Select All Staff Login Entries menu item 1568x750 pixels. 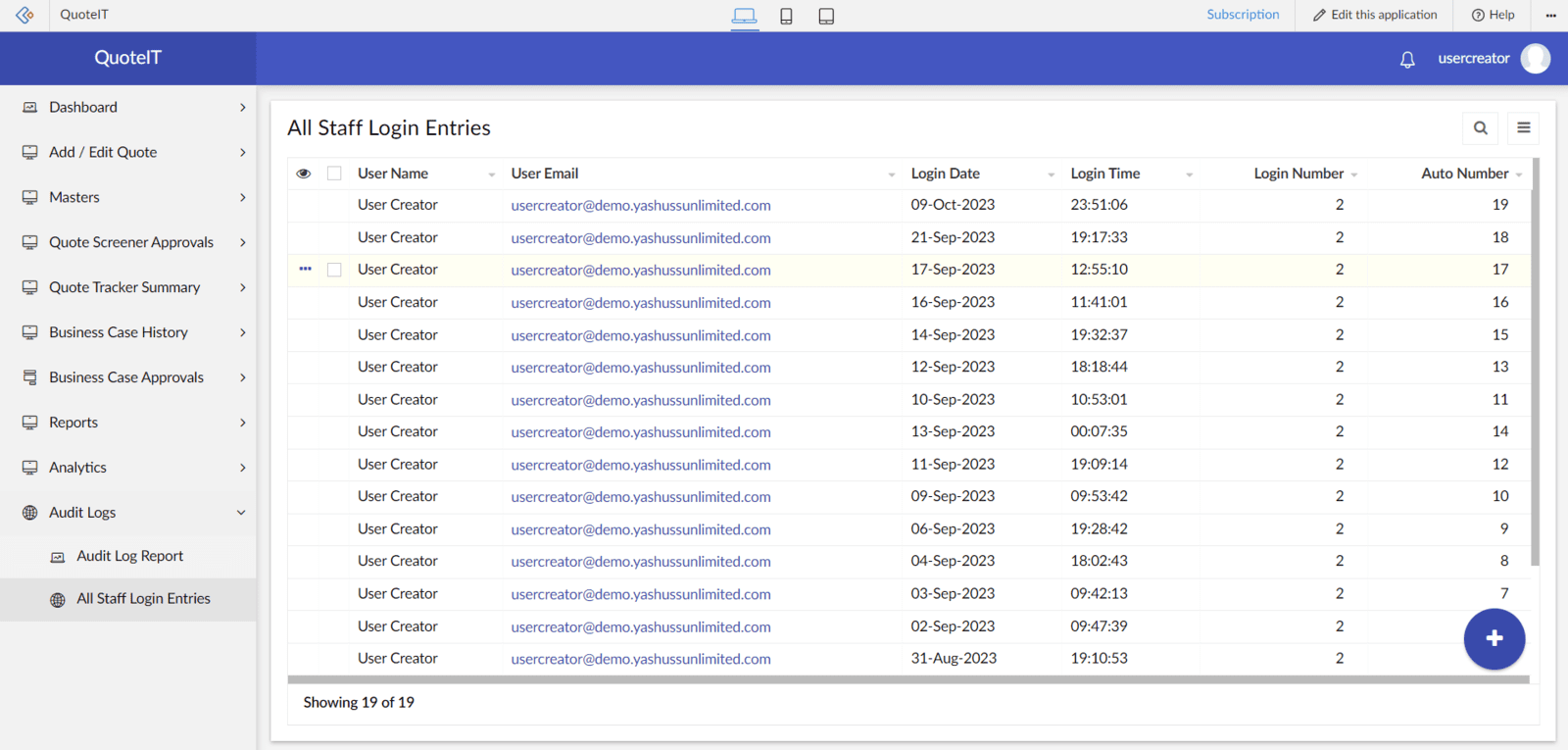click(143, 599)
